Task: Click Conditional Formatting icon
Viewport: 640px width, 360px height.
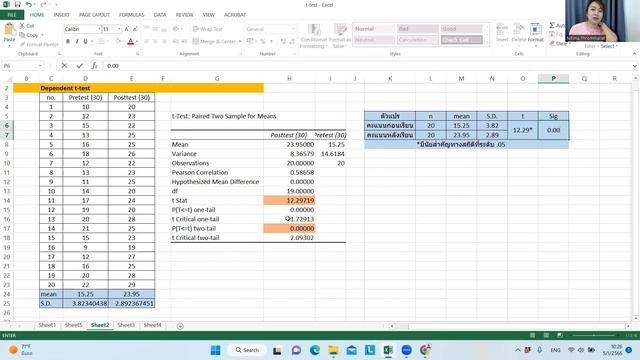Action: pos(313,30)
